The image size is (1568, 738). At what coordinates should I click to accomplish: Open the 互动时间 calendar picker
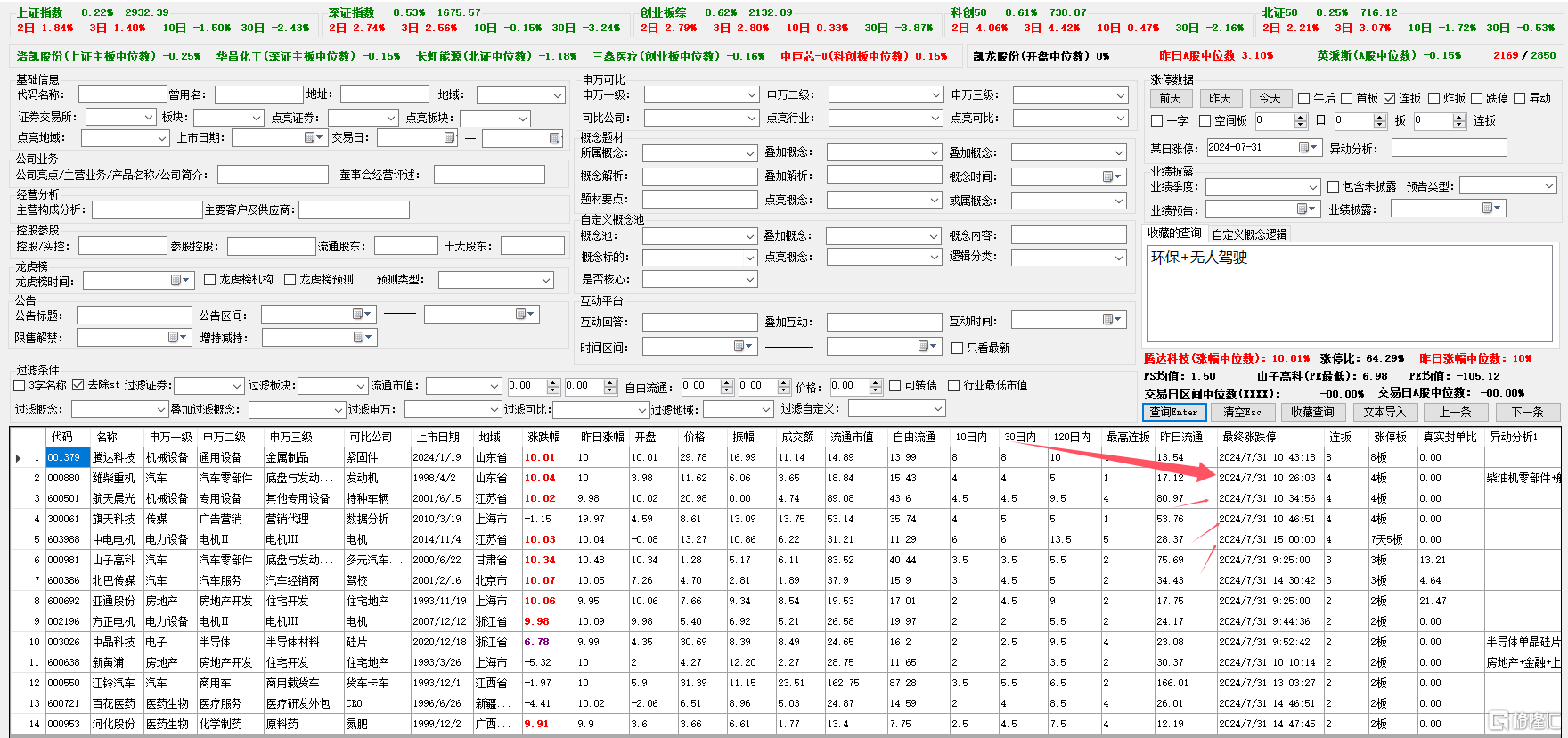pos(1112,319)
